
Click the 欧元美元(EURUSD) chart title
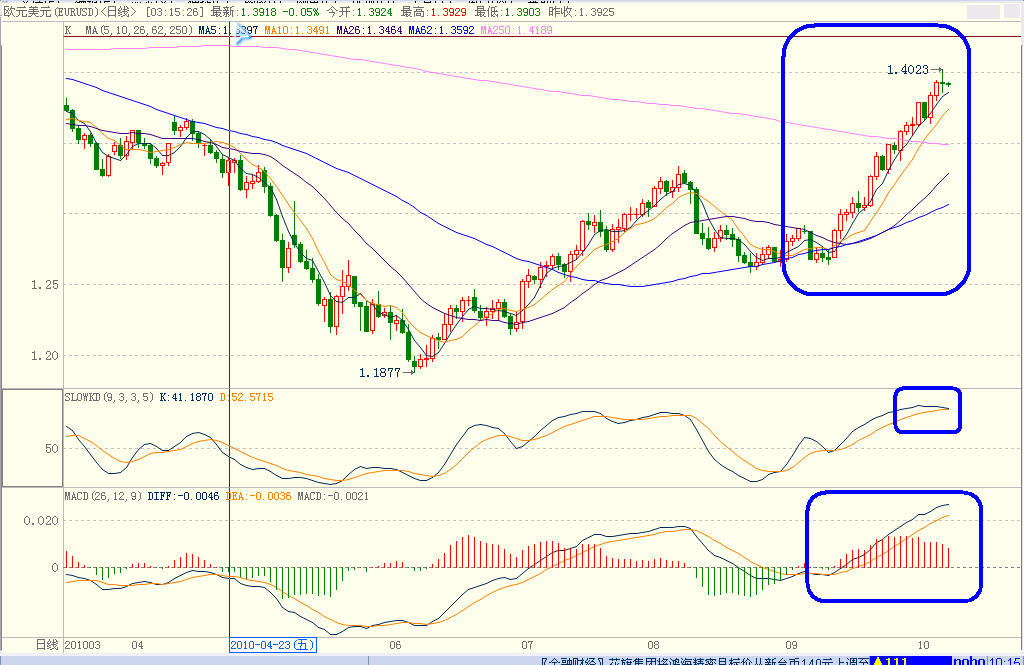[51, 12]
